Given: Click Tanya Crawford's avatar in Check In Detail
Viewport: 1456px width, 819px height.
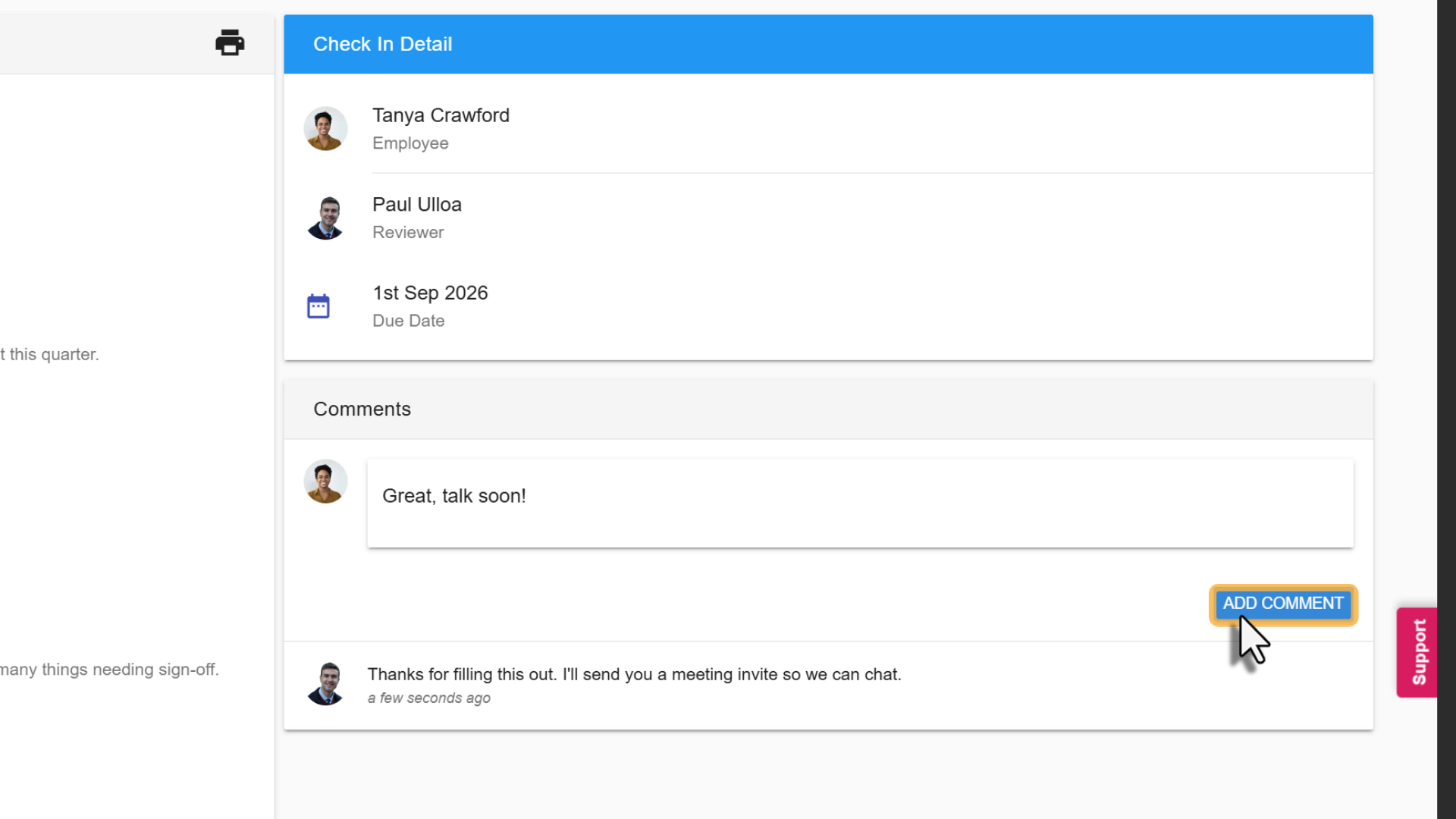Looking at the screenshot, I should pos(325,128).
